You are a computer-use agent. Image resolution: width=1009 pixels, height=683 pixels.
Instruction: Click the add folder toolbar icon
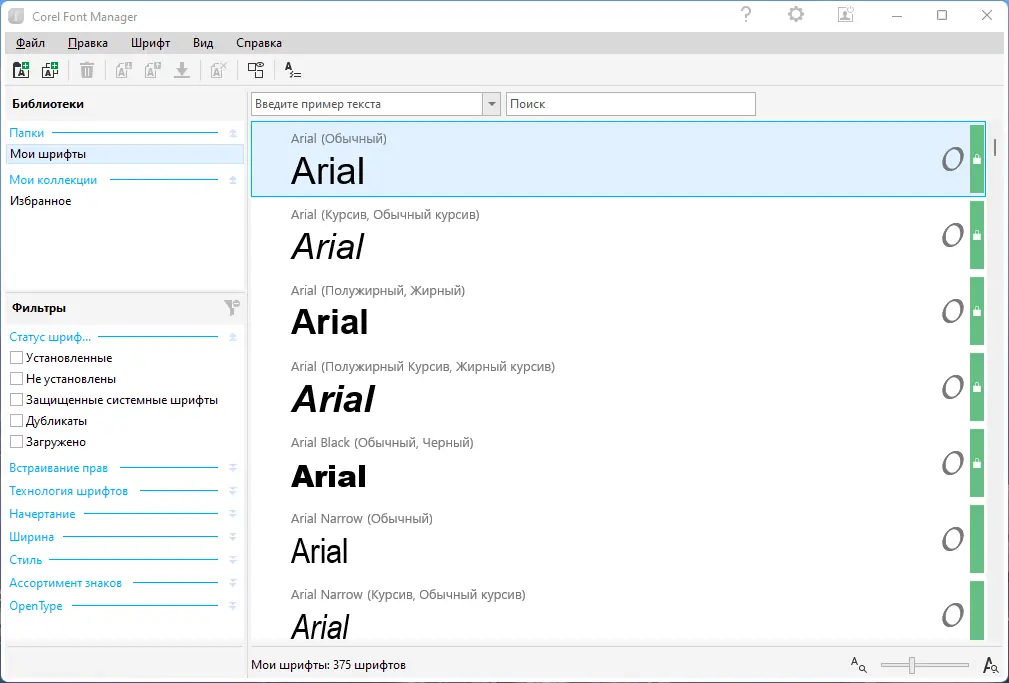(21, 70)
